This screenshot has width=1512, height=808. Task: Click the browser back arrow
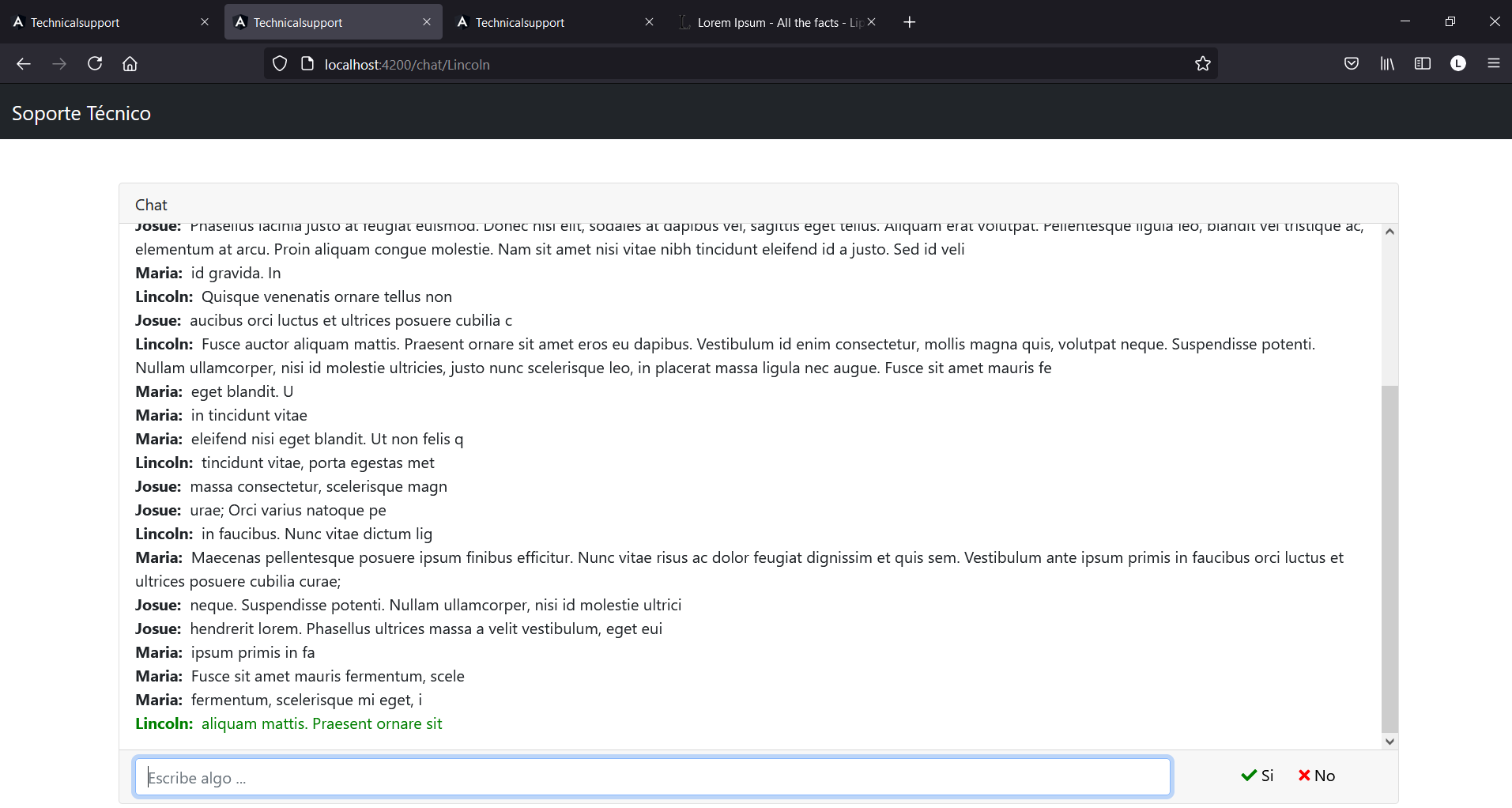(x=24, y=64)
